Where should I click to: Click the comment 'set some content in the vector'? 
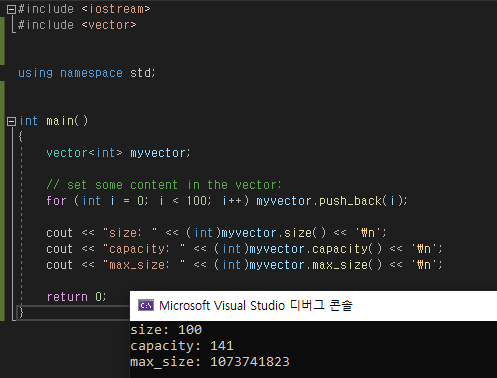164,185
